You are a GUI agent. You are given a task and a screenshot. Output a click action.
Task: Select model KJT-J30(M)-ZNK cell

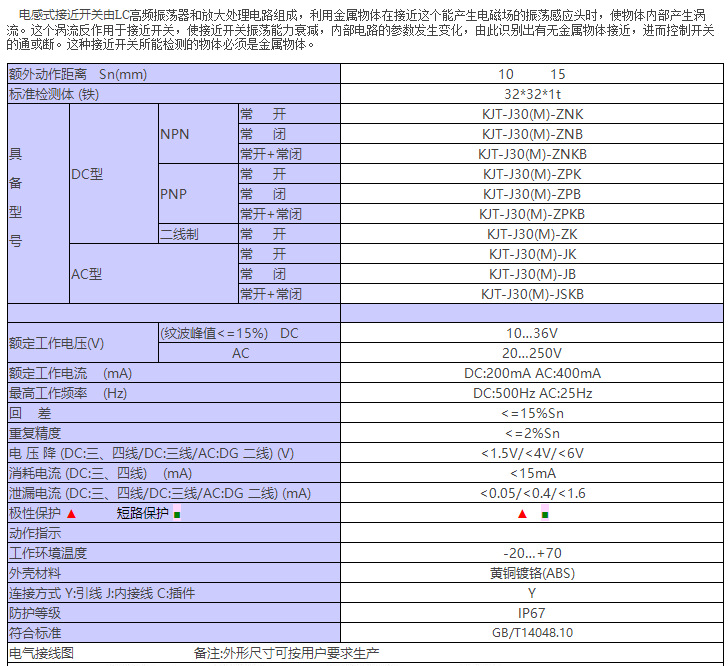click(532, 114)
